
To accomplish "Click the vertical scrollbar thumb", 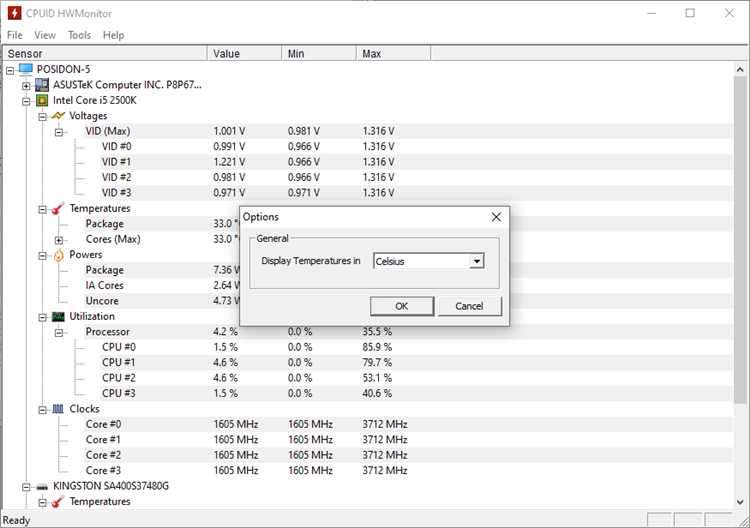I will [740, 239].
